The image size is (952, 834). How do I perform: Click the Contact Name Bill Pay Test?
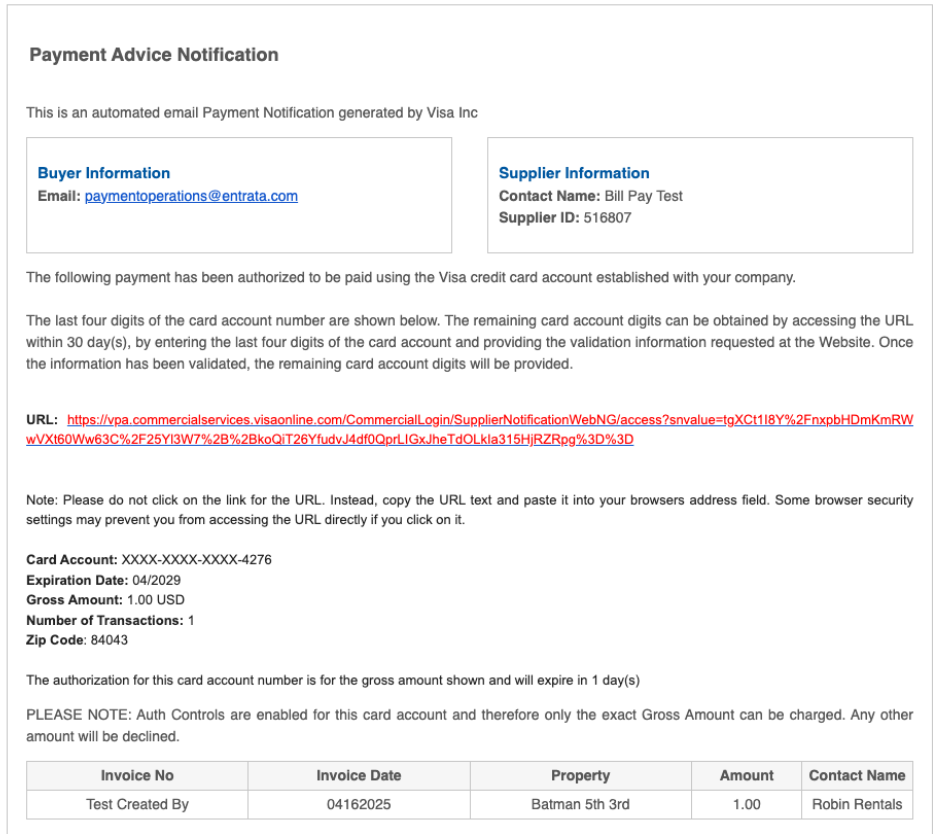(590, 196)
